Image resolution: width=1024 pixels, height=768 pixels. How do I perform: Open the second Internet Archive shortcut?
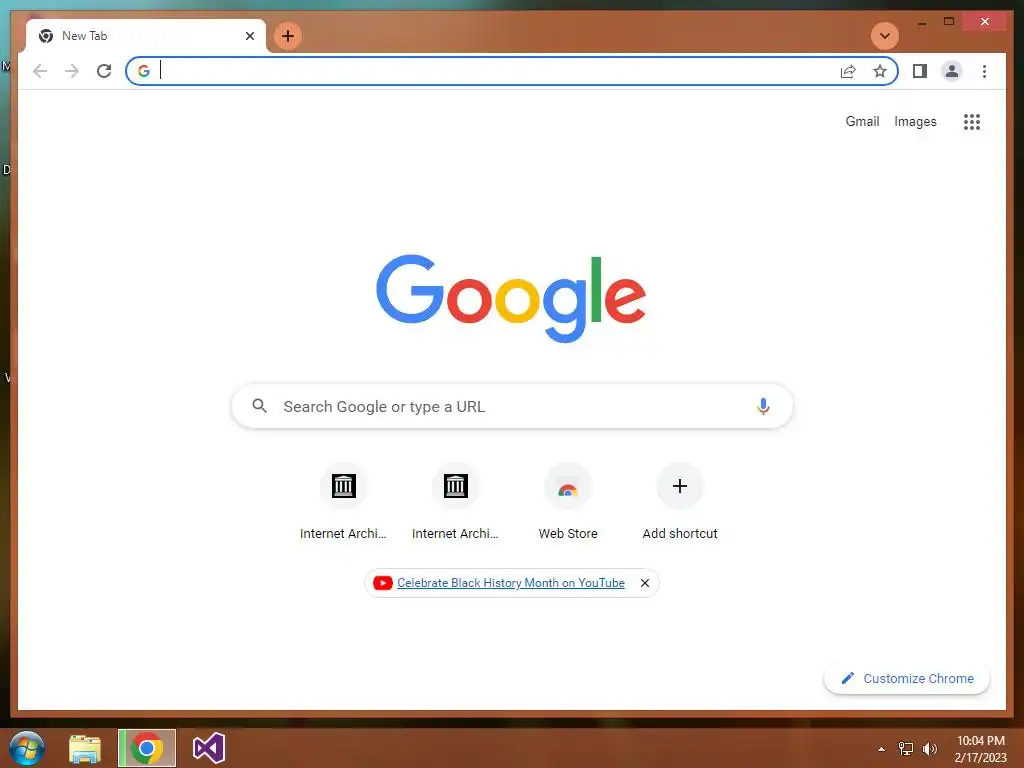coord(455,502)
